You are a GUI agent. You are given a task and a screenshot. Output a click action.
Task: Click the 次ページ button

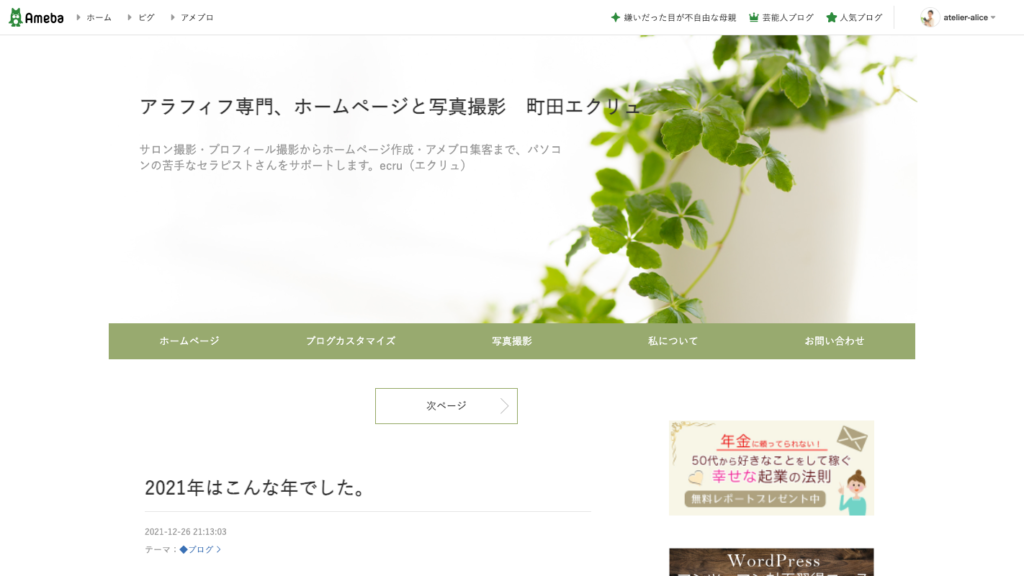click(x=446, y=406)
